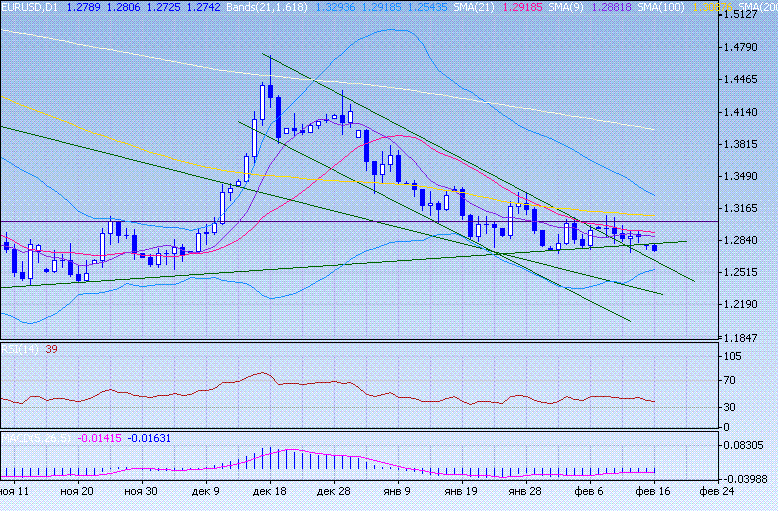This screenshot has height=511, width=778.
Task: Click the last candlestick on the chart
Action: 655,247
